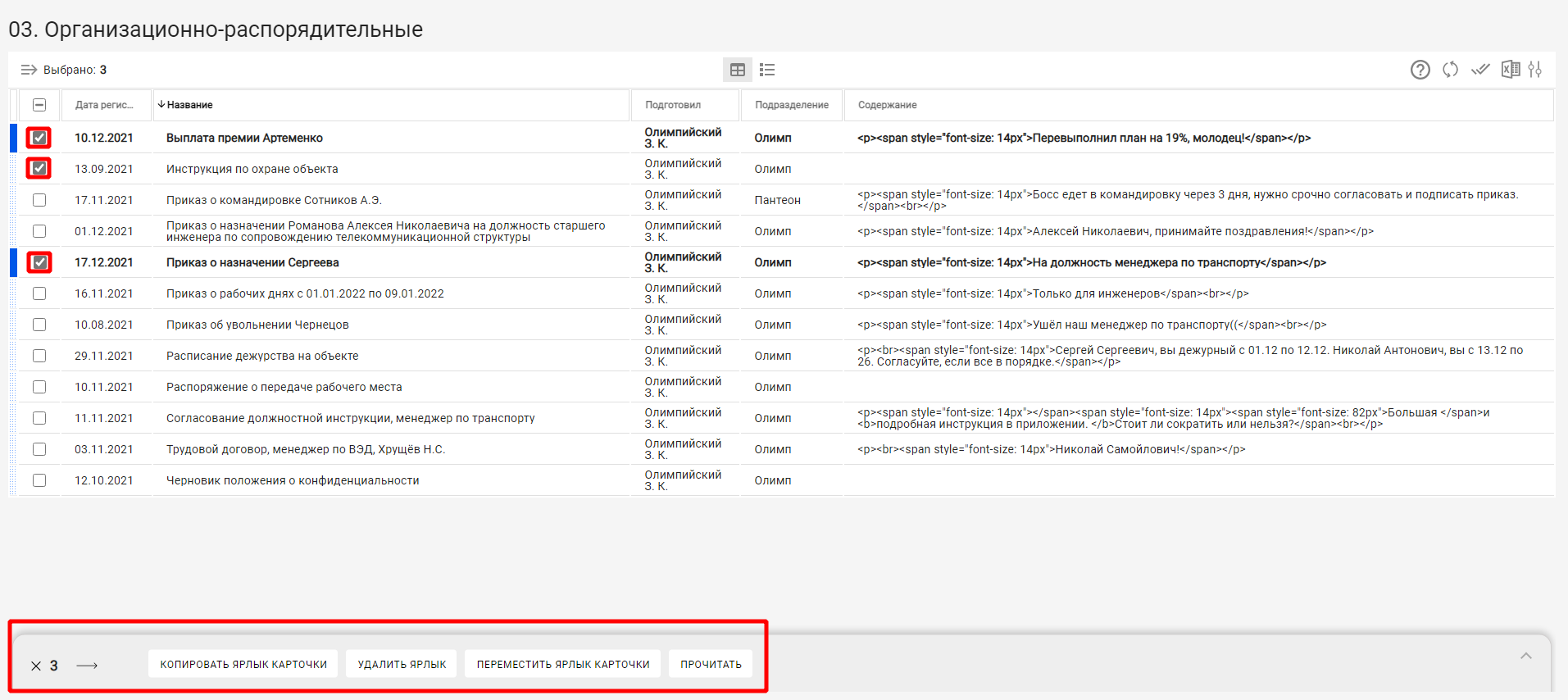Check Распоряжение о передаче рабочего места checkbox
Screen dimensions: 1568x700
click(39, 387)
